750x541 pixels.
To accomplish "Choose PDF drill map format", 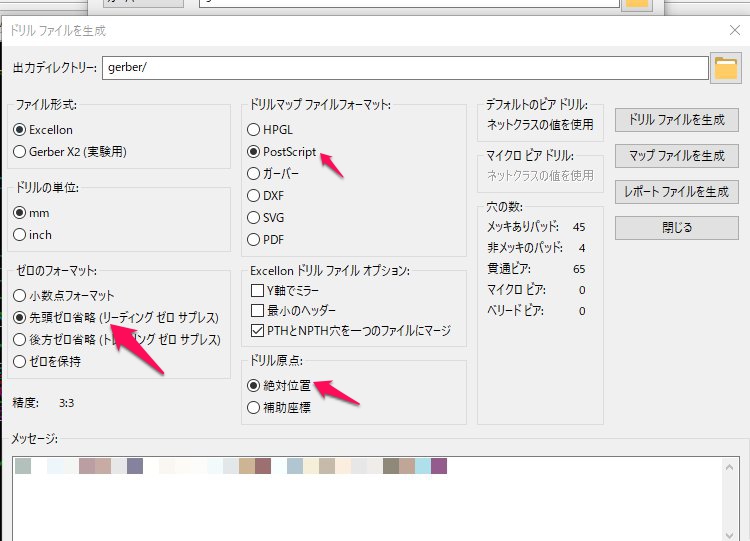I will [254, 240].
